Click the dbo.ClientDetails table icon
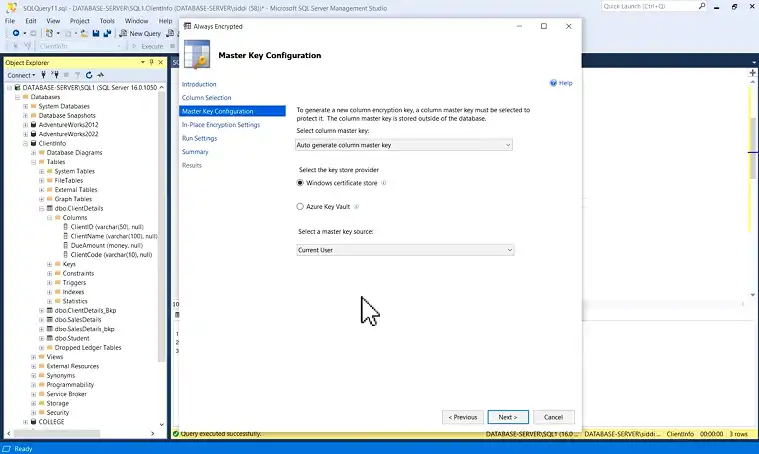The width and height of the screenshot is (759, 454). click(49, 208)
